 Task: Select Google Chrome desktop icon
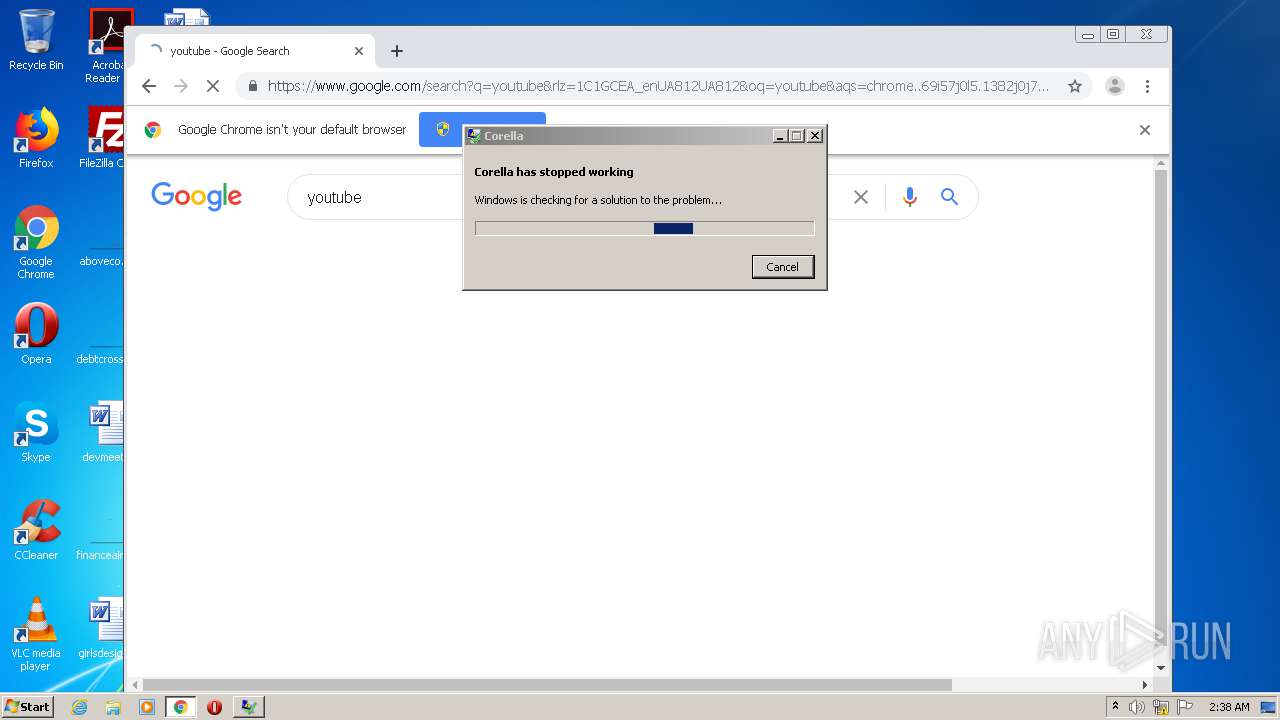pyautogui.click(x=36, y=242)
